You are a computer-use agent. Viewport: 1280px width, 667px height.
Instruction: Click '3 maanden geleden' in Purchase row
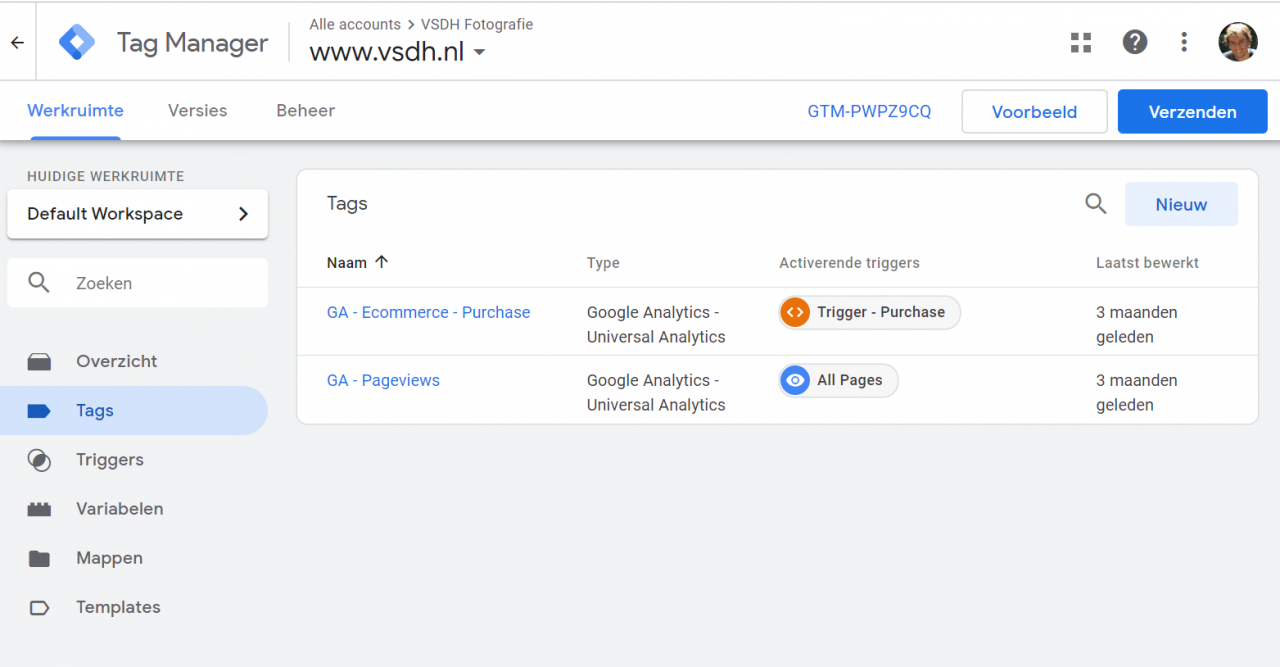pos(1137,324)
